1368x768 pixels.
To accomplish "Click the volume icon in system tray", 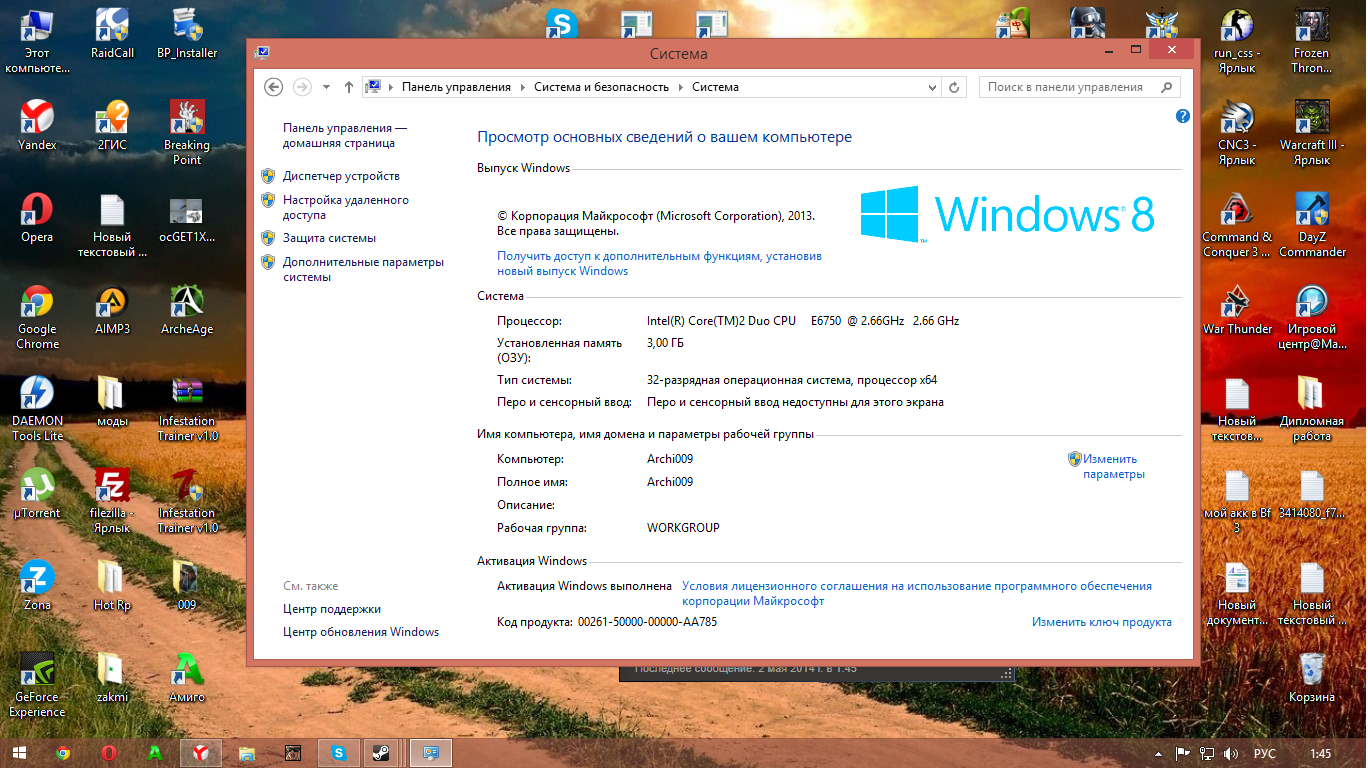I will 1231,754.
